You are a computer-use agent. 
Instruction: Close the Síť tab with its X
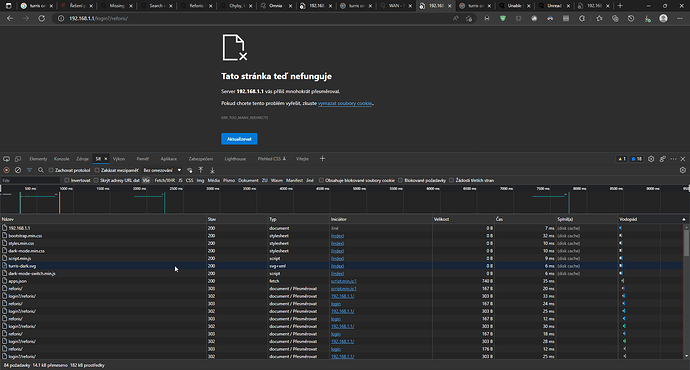click(x=106, y=159)
